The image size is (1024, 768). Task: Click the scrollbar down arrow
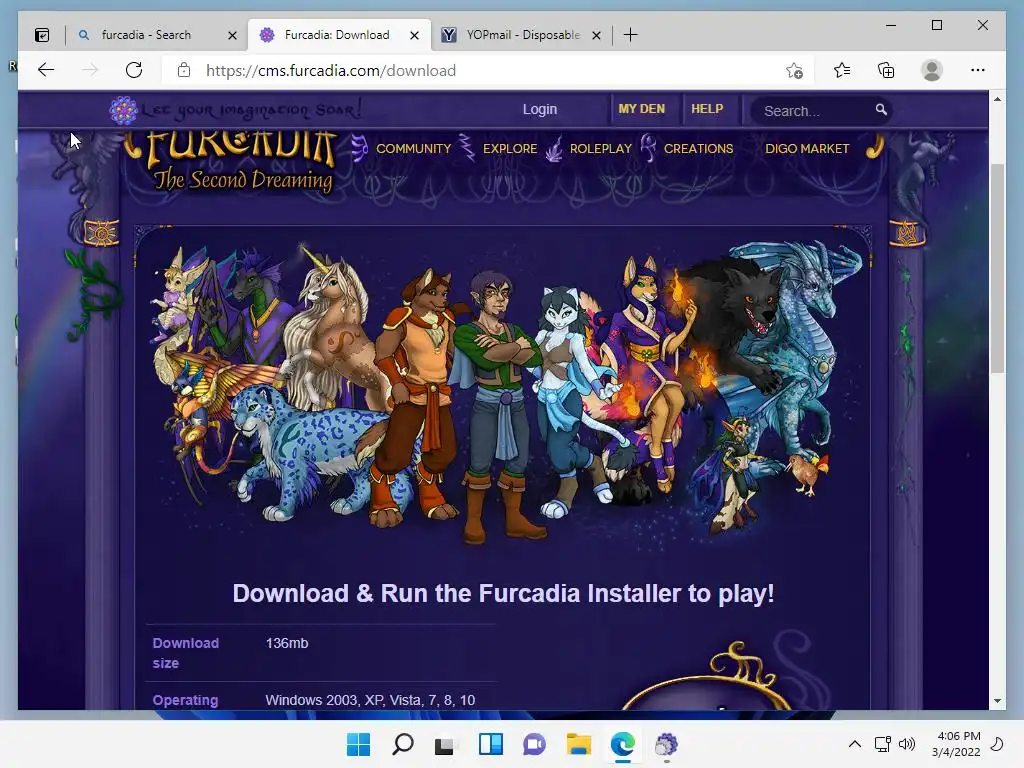997,701
